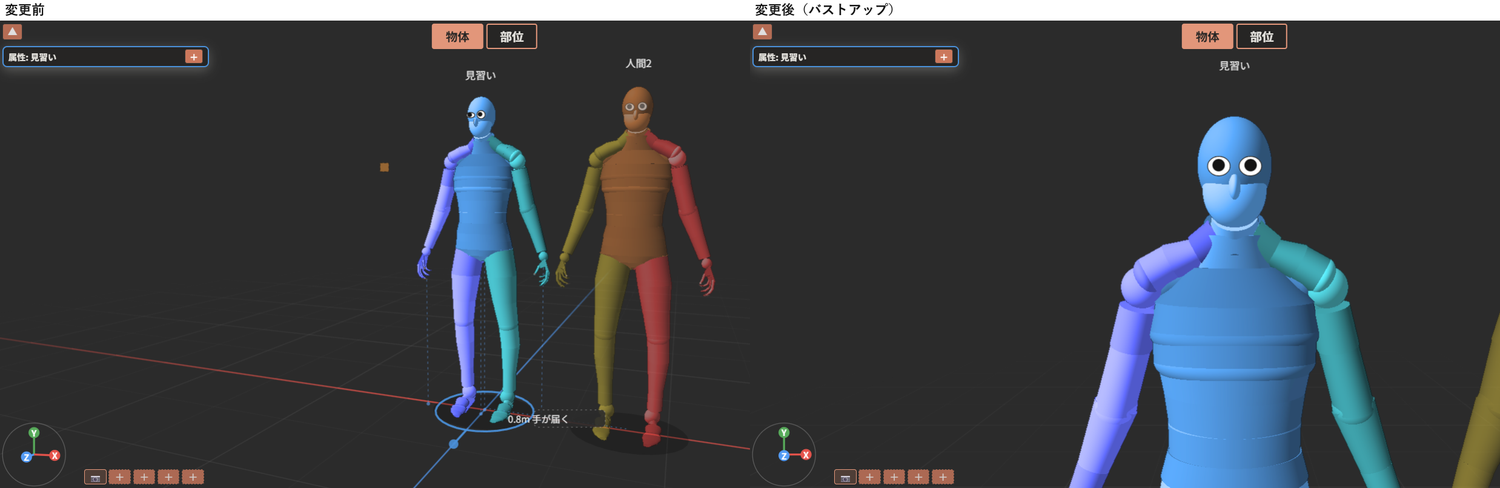
Task: Click second plus slot after camera, 変更前 view
Action: tap(144, 477)
